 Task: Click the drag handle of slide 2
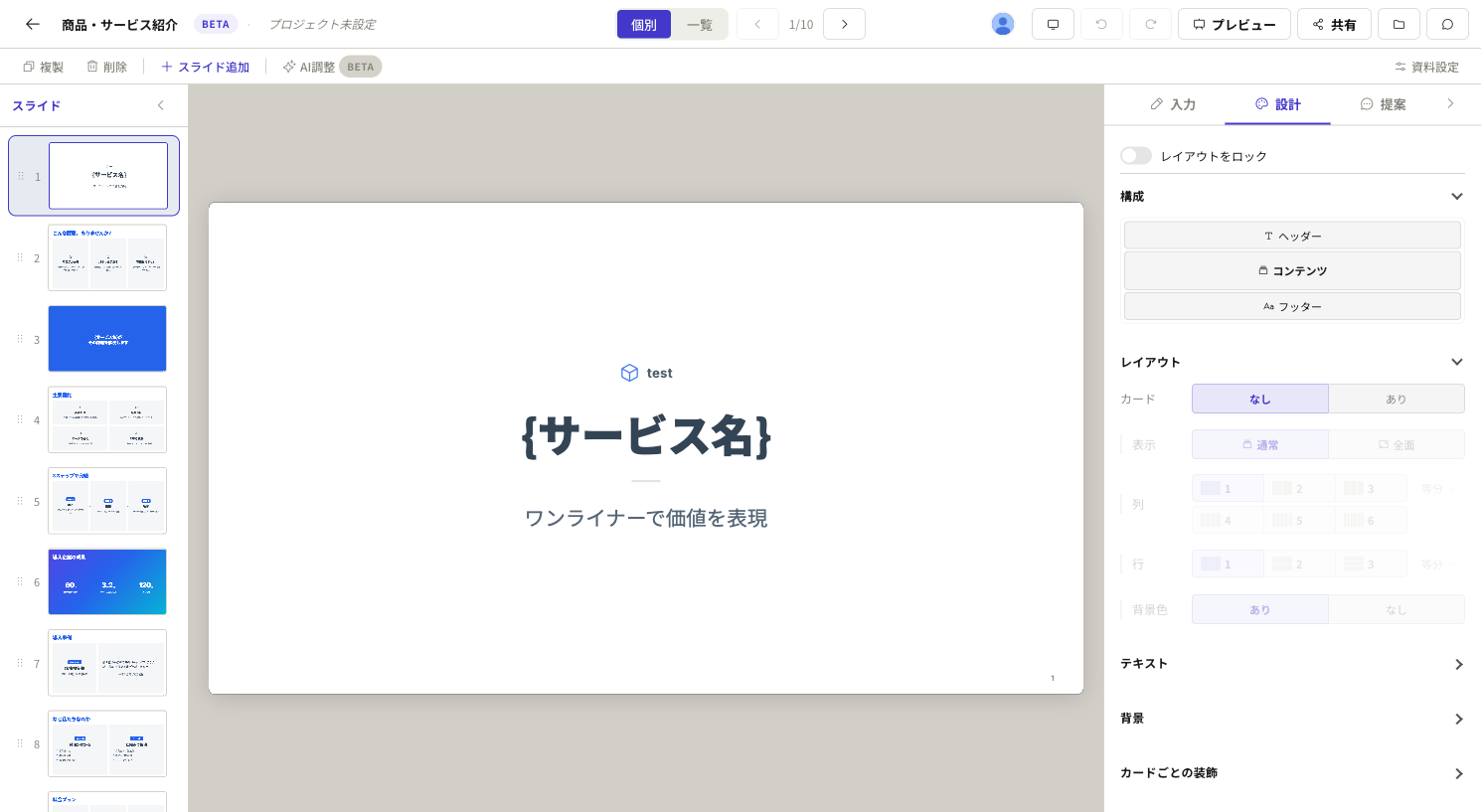click(x=20, y=257)
